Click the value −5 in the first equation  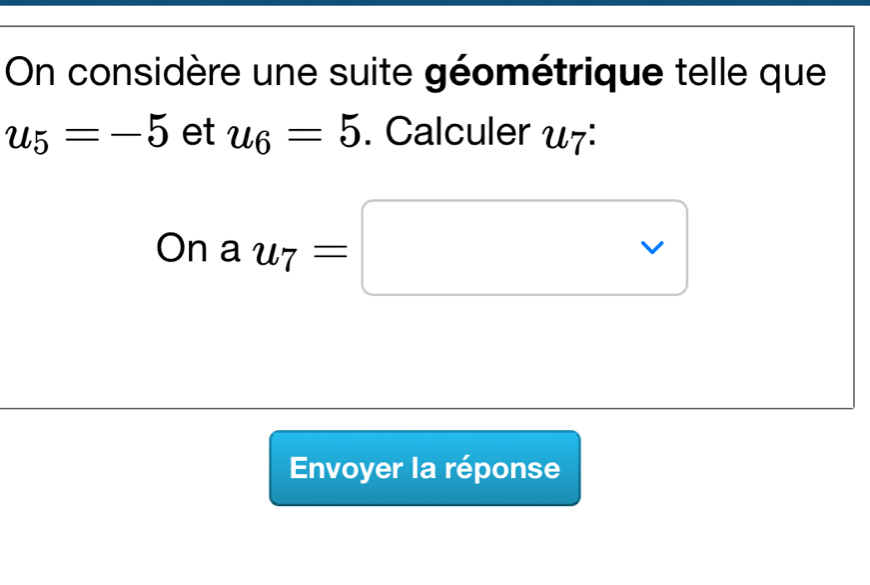(143, 131)
